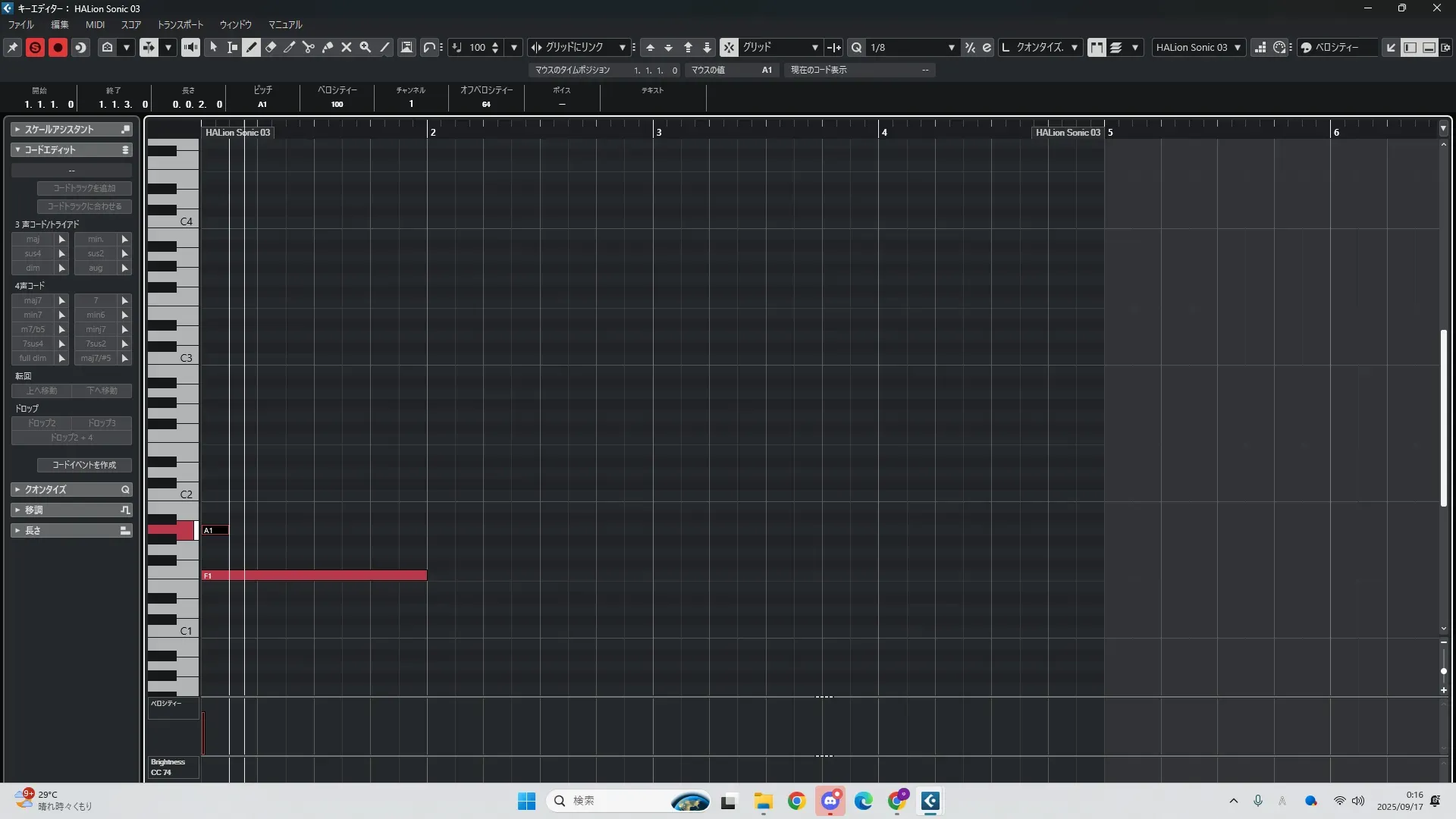The width and height of the screenshot is (1456, 819).
Task: Toggle Snap on/off button
Action: [729, 47]
